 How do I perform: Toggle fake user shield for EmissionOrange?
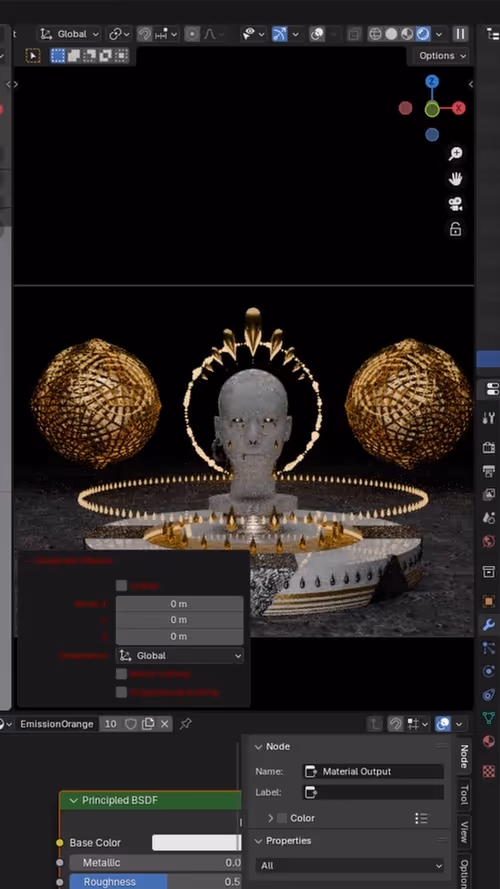(x=130, y=724)
